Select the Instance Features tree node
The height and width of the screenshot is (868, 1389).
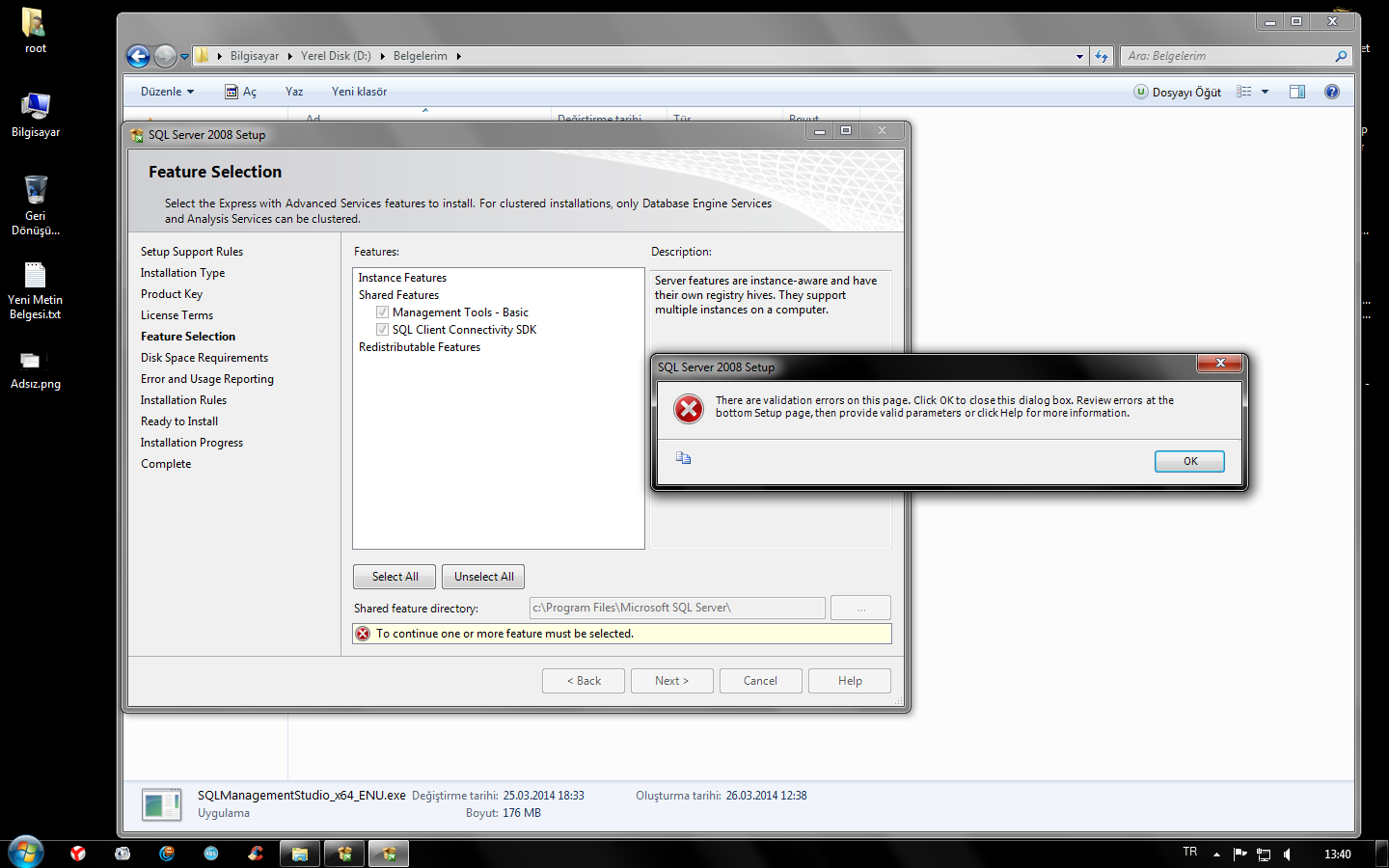tap(402, 278)
